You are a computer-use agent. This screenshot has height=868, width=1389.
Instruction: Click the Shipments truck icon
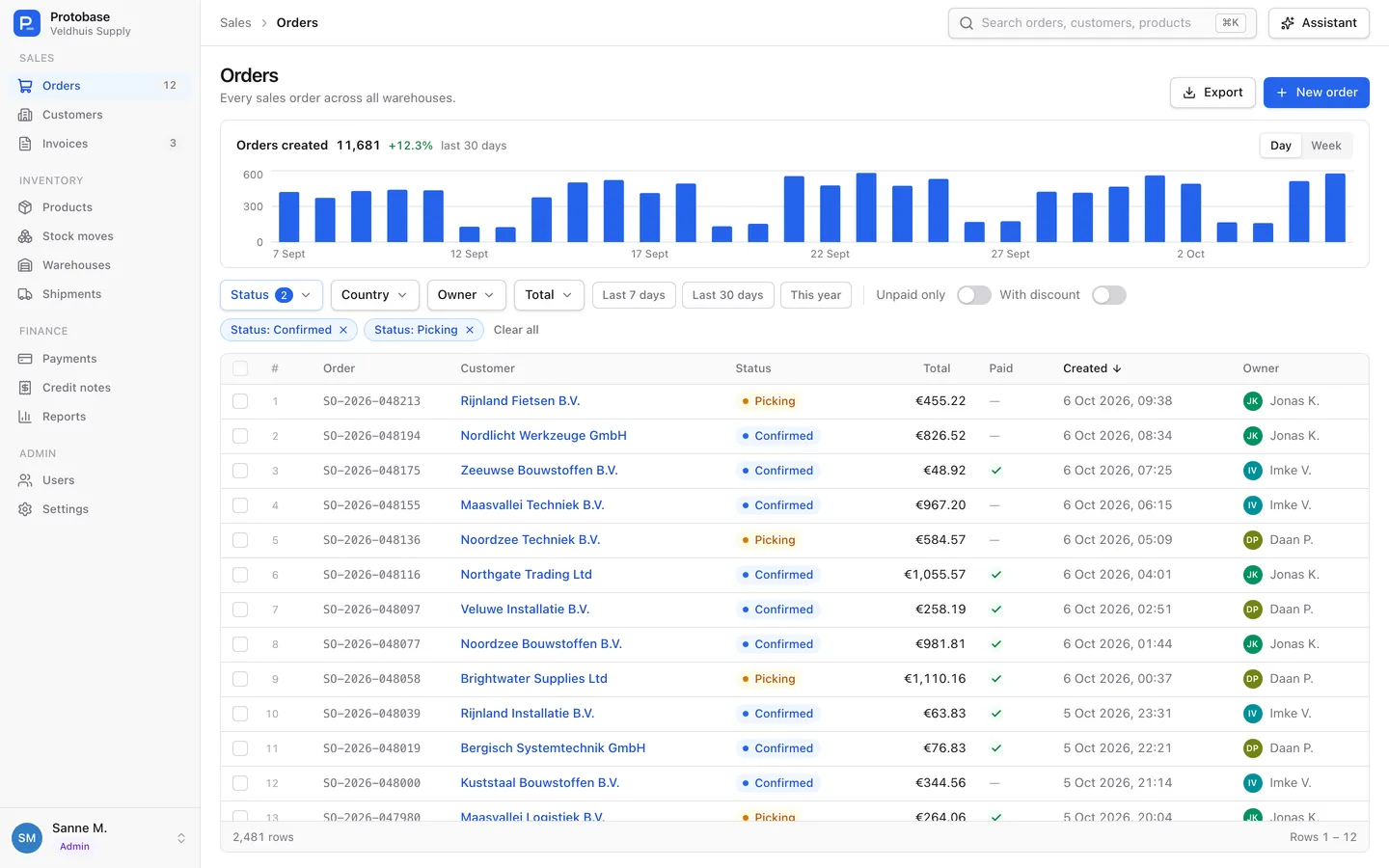[x=26, y=294]
